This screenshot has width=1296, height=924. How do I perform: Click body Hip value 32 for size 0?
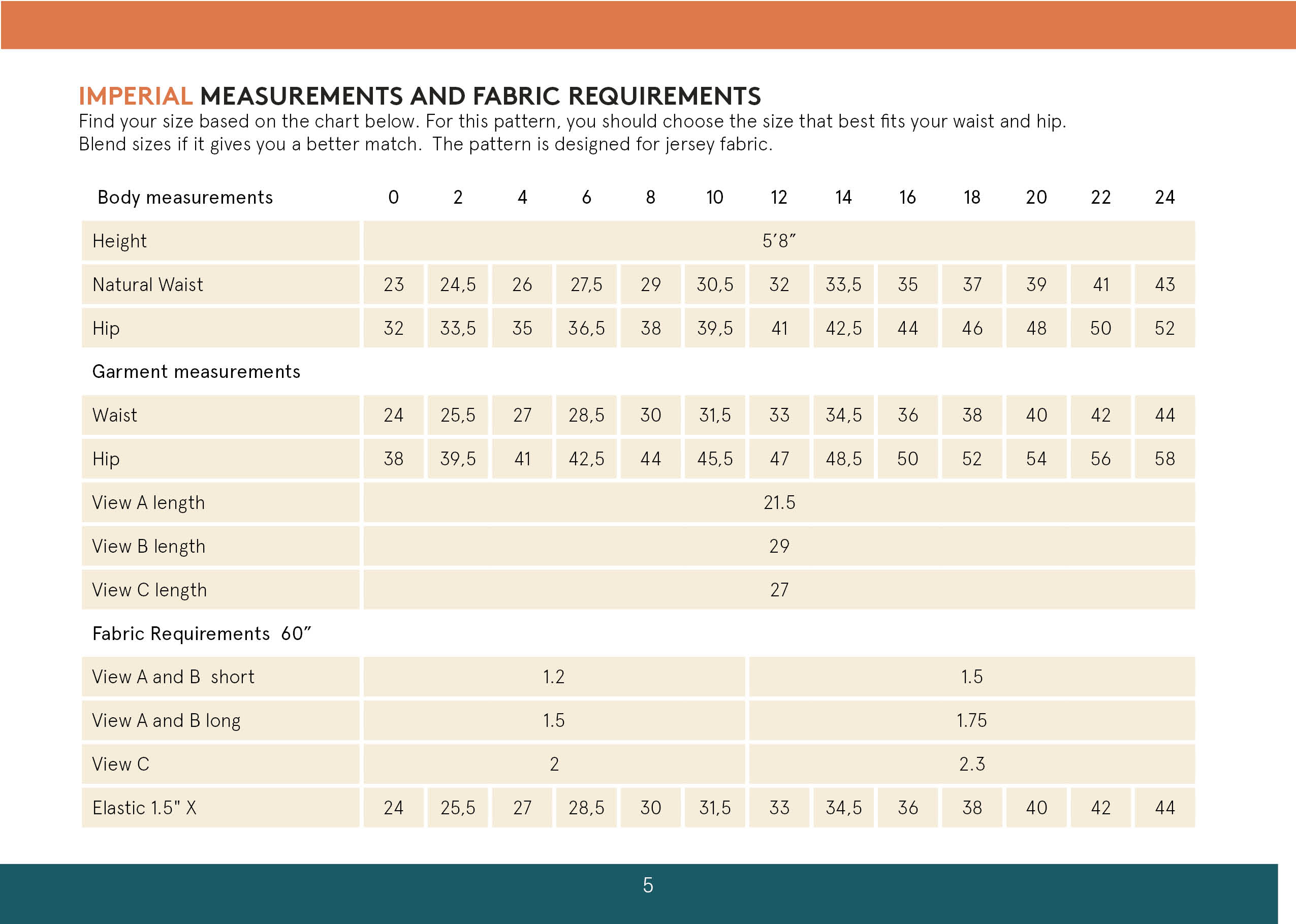pos(394,328)
